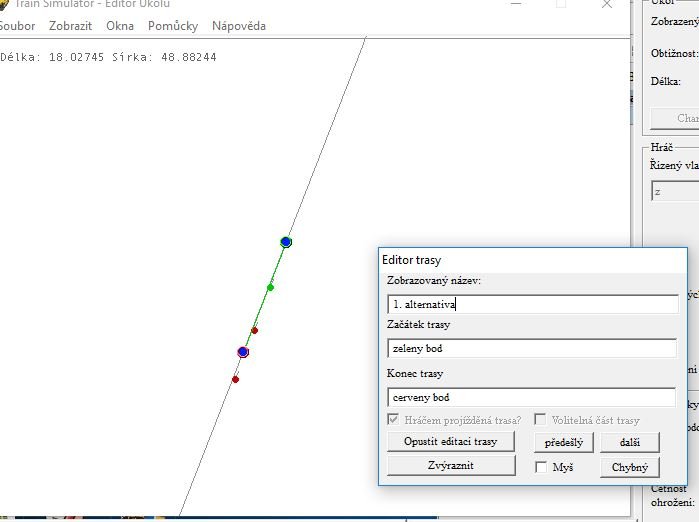Toggle Hráčem projížděná trasa checkbox
This screenshot has height=522, width=699.
393,419
